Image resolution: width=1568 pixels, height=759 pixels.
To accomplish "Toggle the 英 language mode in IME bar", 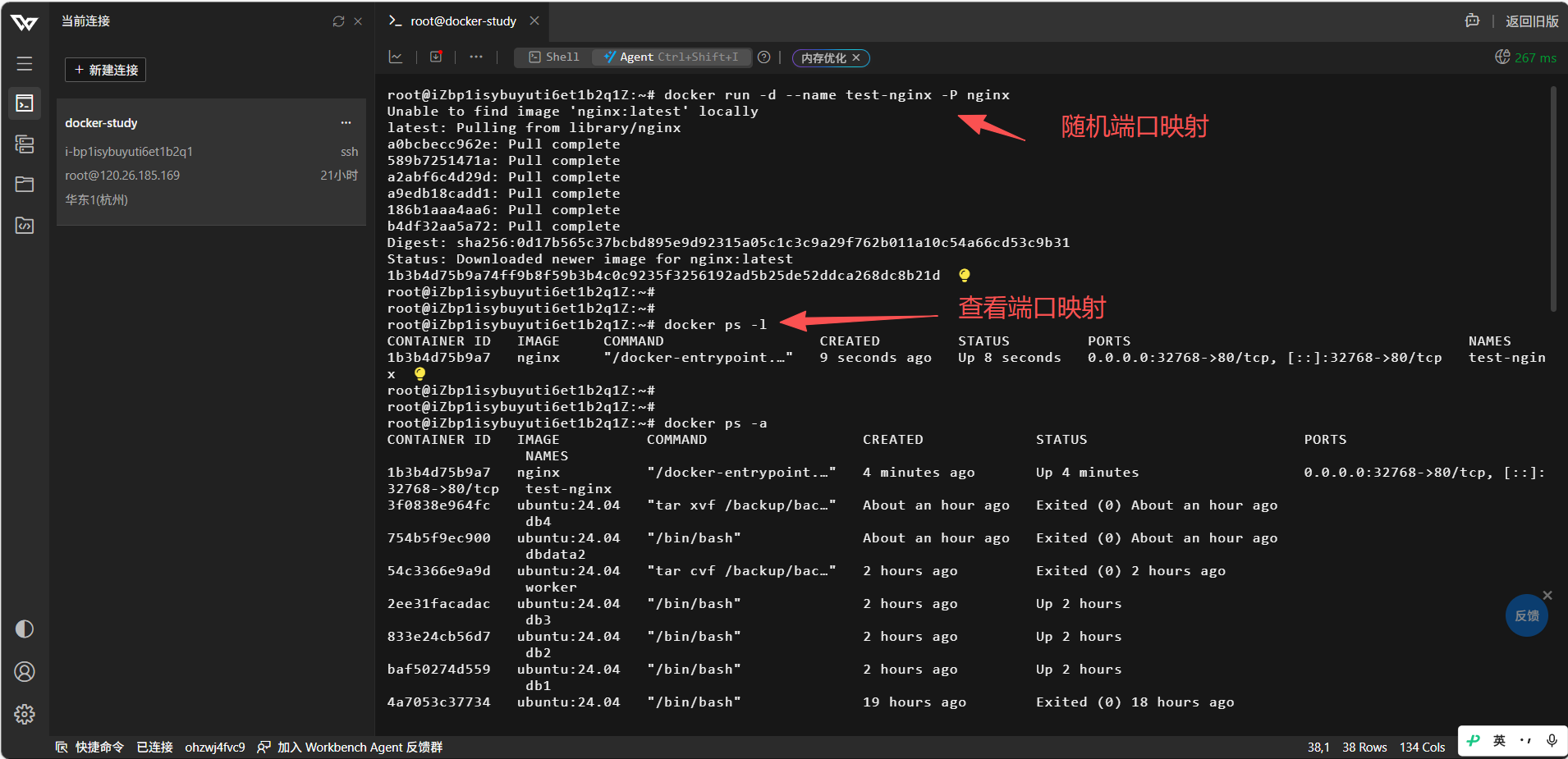I will tap(1499, 740).
